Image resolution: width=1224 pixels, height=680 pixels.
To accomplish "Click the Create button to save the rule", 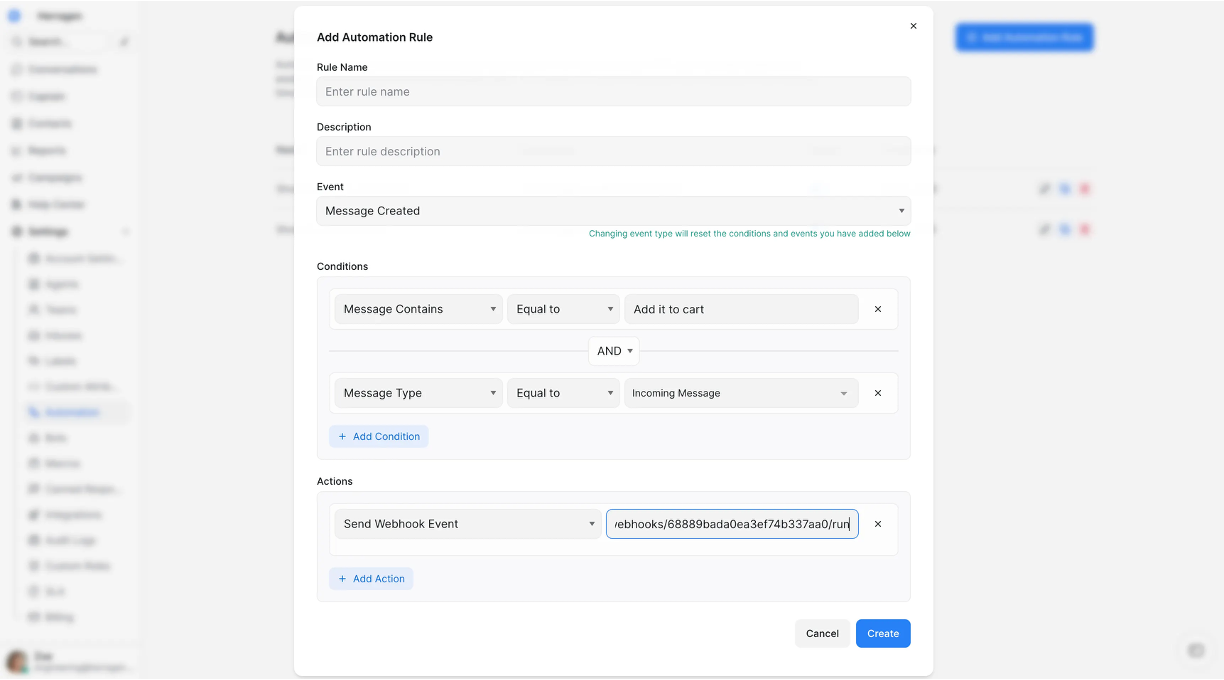I will (x=883, y=633).
